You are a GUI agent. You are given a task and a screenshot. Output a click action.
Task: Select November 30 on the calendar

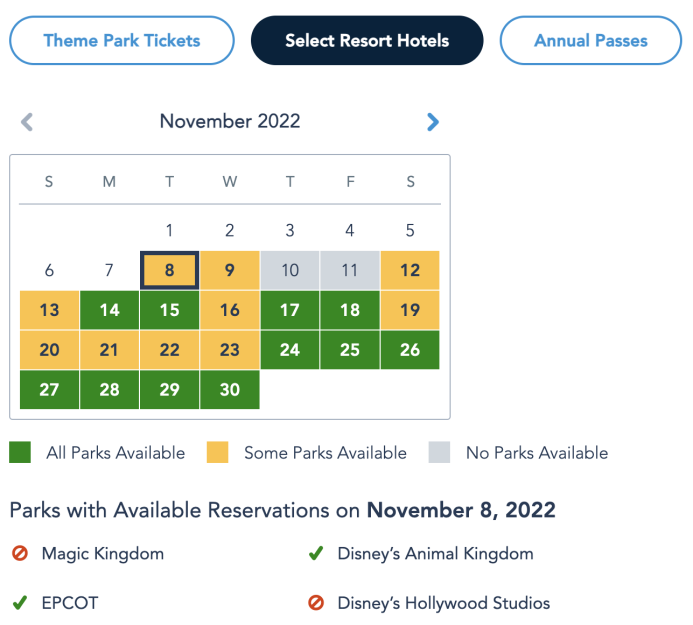[230, 390]
